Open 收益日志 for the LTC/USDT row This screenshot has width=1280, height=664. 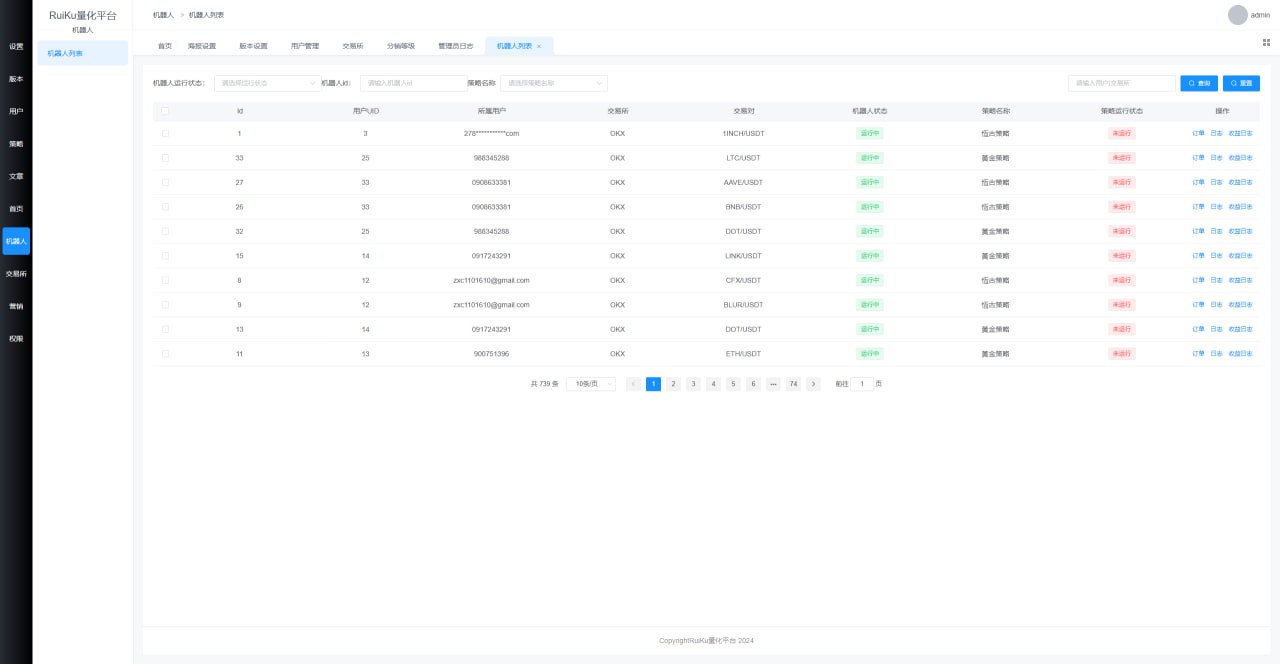[1240, 157]
